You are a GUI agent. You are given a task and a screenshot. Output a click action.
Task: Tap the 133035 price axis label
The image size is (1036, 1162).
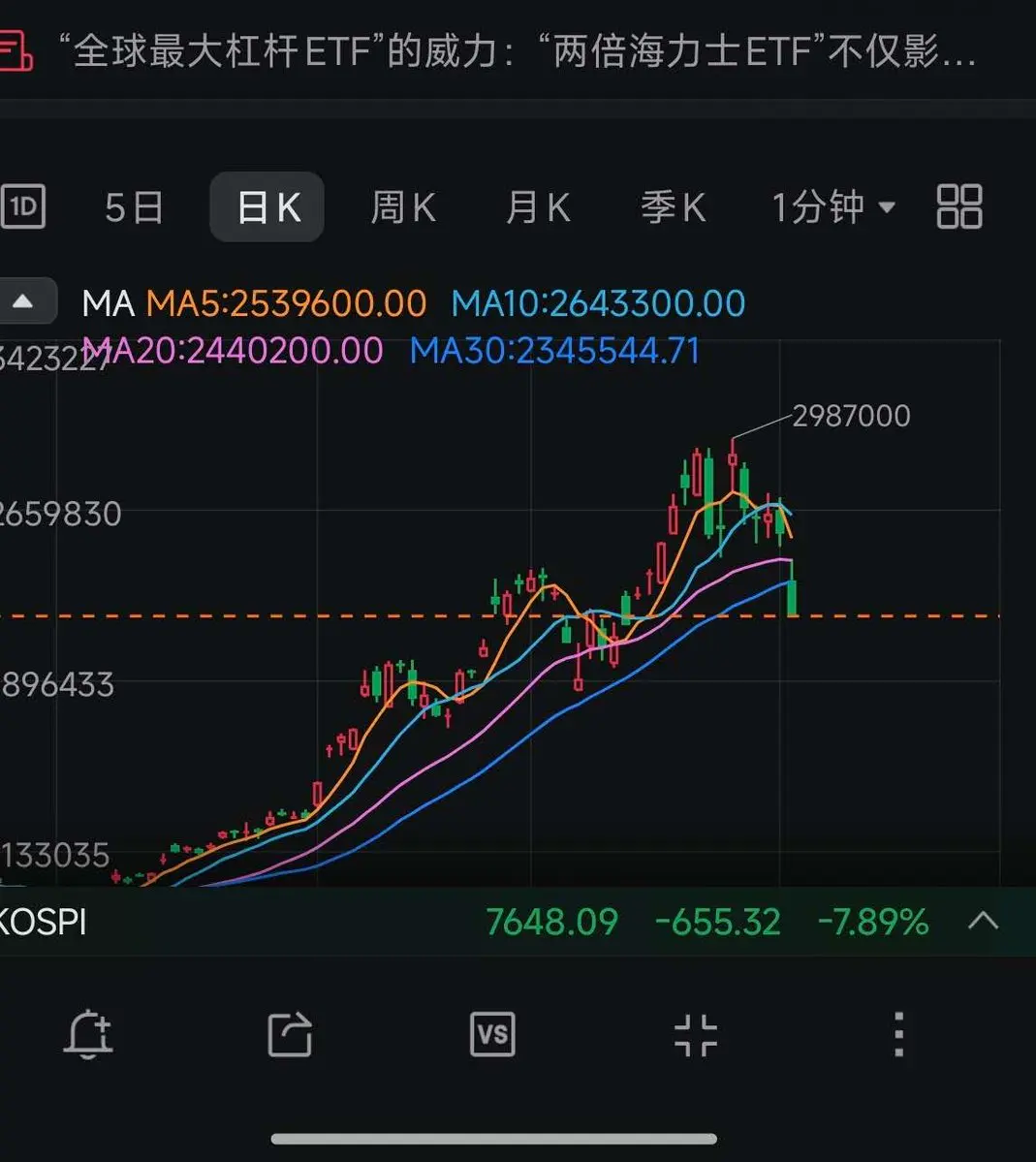[55, 856]
